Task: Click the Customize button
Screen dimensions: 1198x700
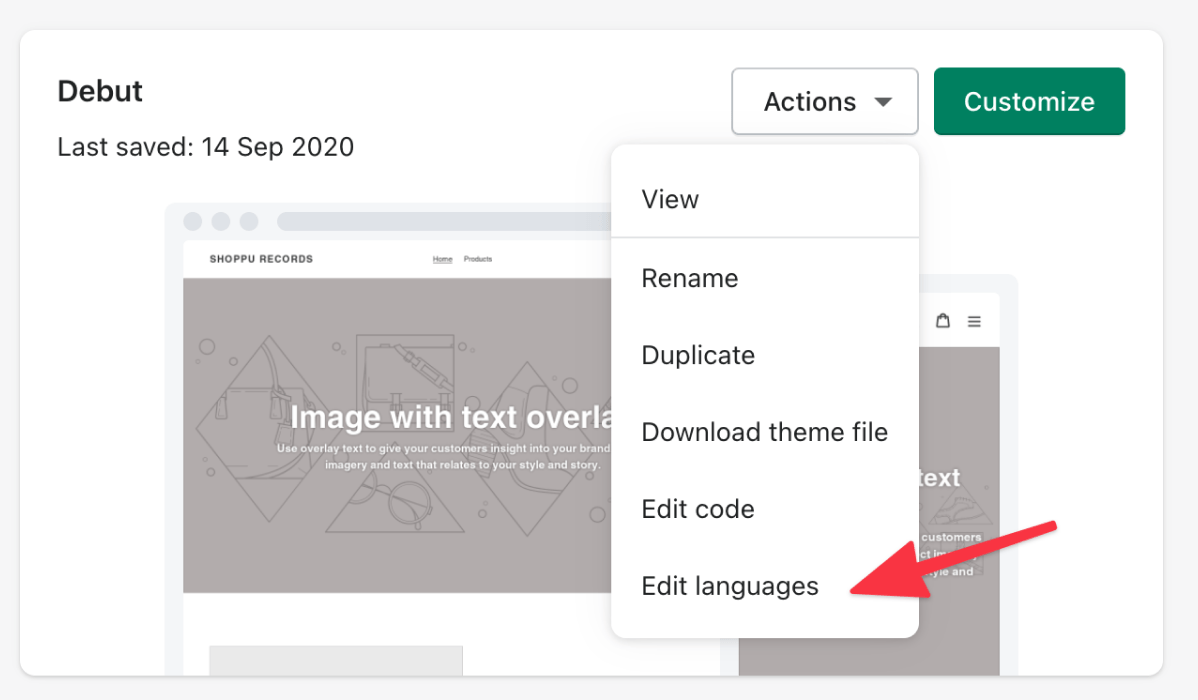Action: [1029, 101]
